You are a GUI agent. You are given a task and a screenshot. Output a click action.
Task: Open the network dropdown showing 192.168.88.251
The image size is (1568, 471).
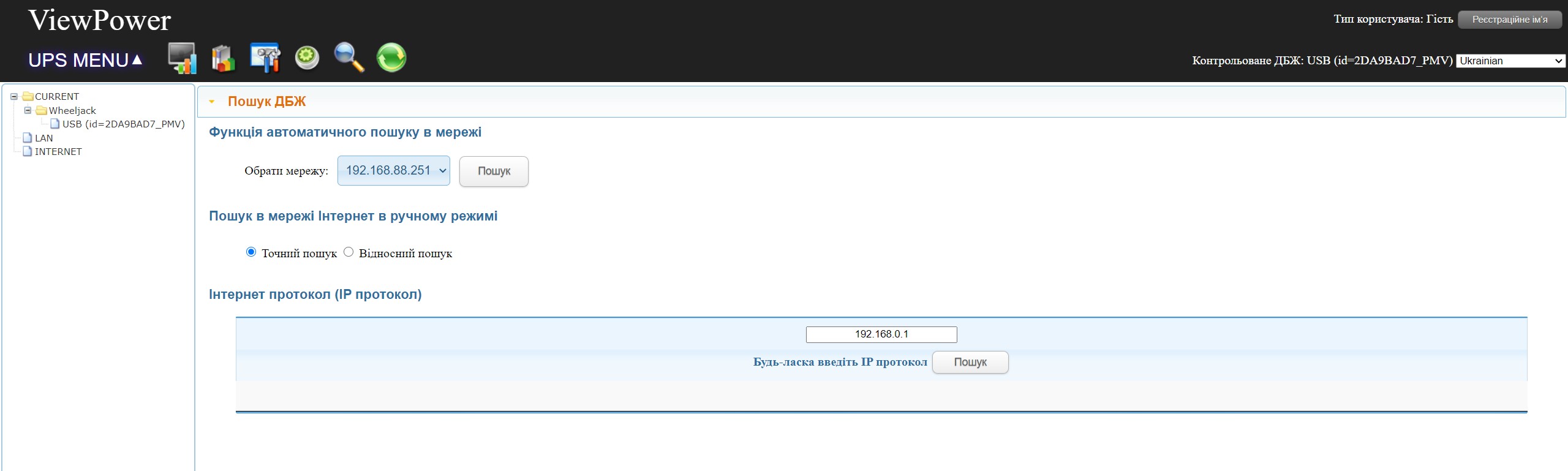[393, 171]
